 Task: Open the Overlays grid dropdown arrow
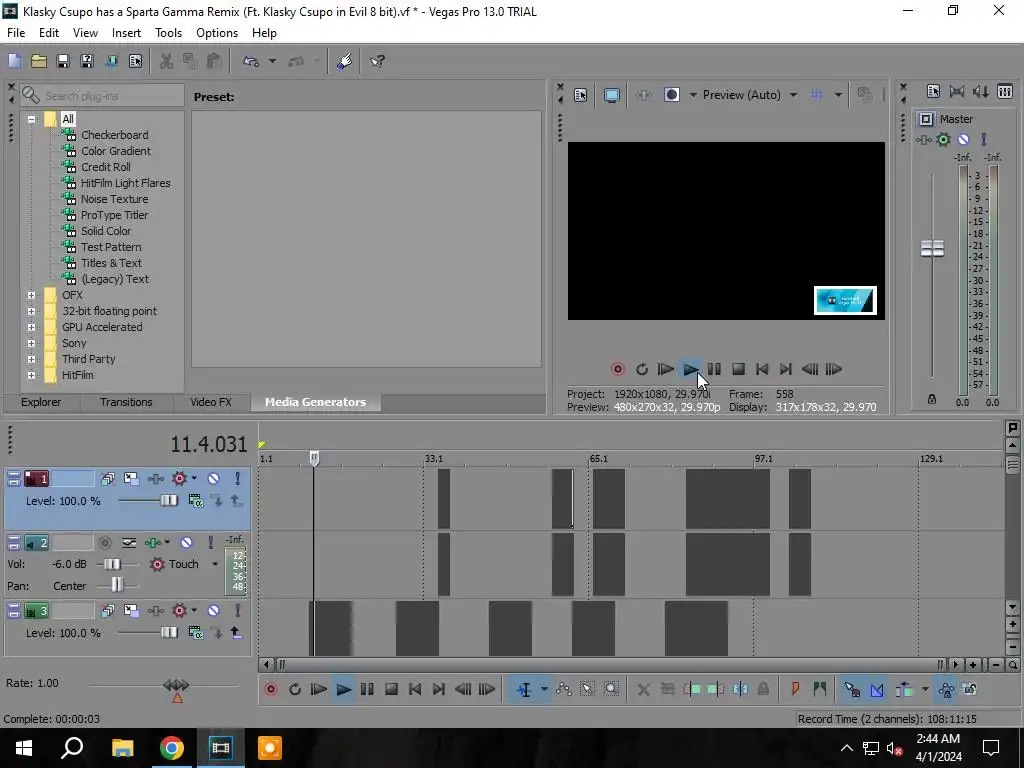(838, 95)
